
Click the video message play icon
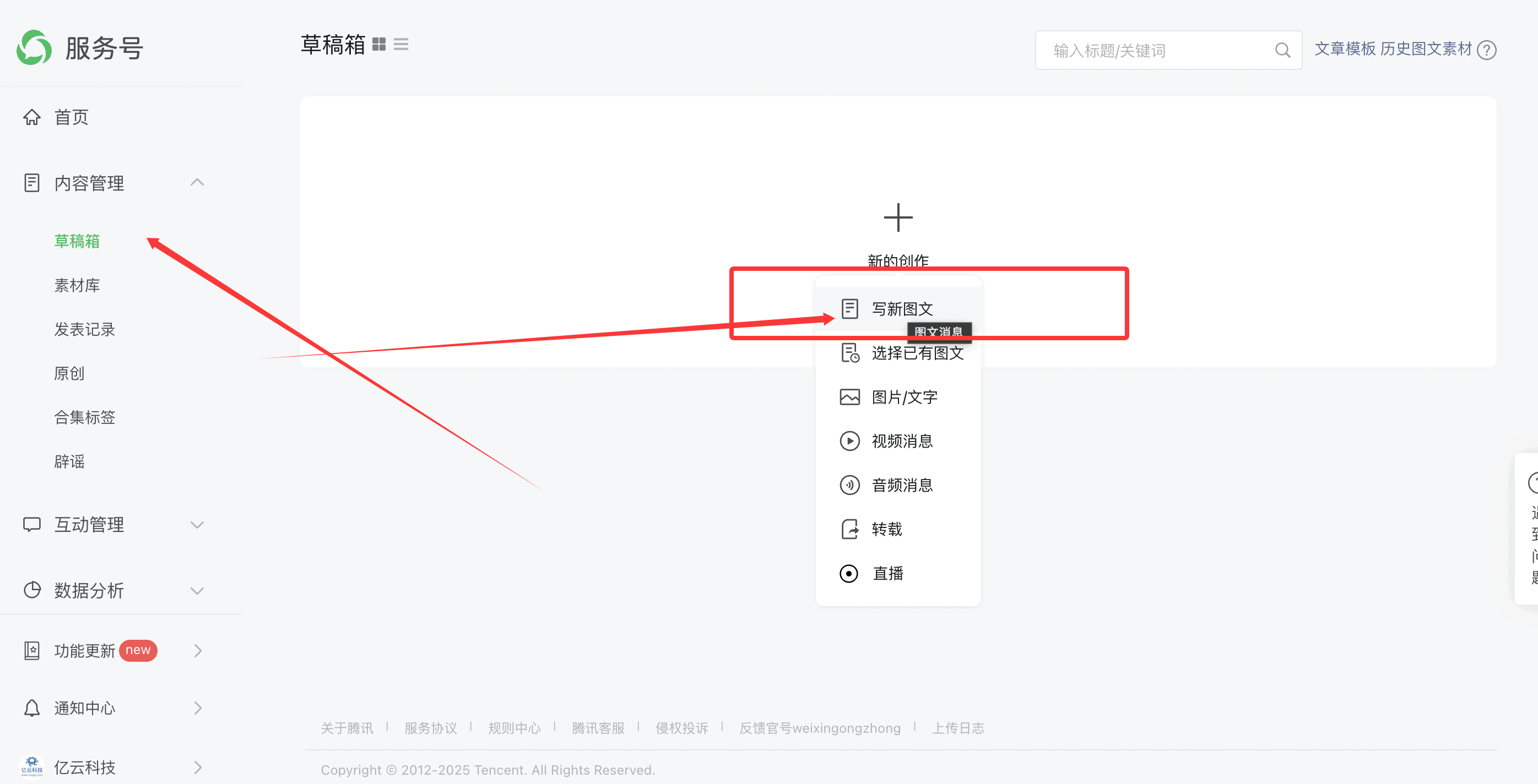tap(849, 441)
